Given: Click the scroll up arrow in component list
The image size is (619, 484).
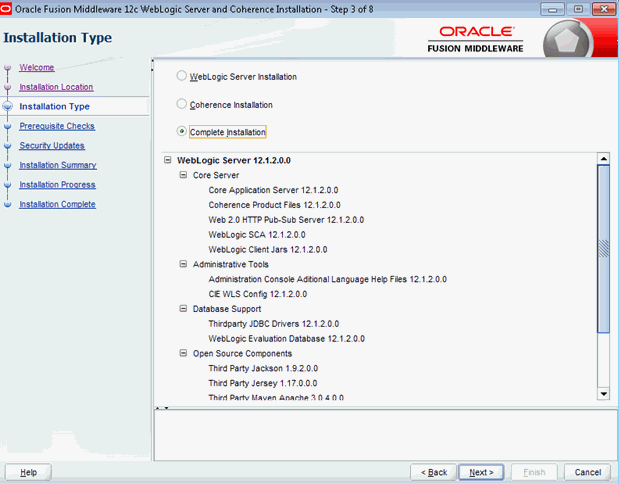Looking at the screenshot, I should tap(604, 159).
